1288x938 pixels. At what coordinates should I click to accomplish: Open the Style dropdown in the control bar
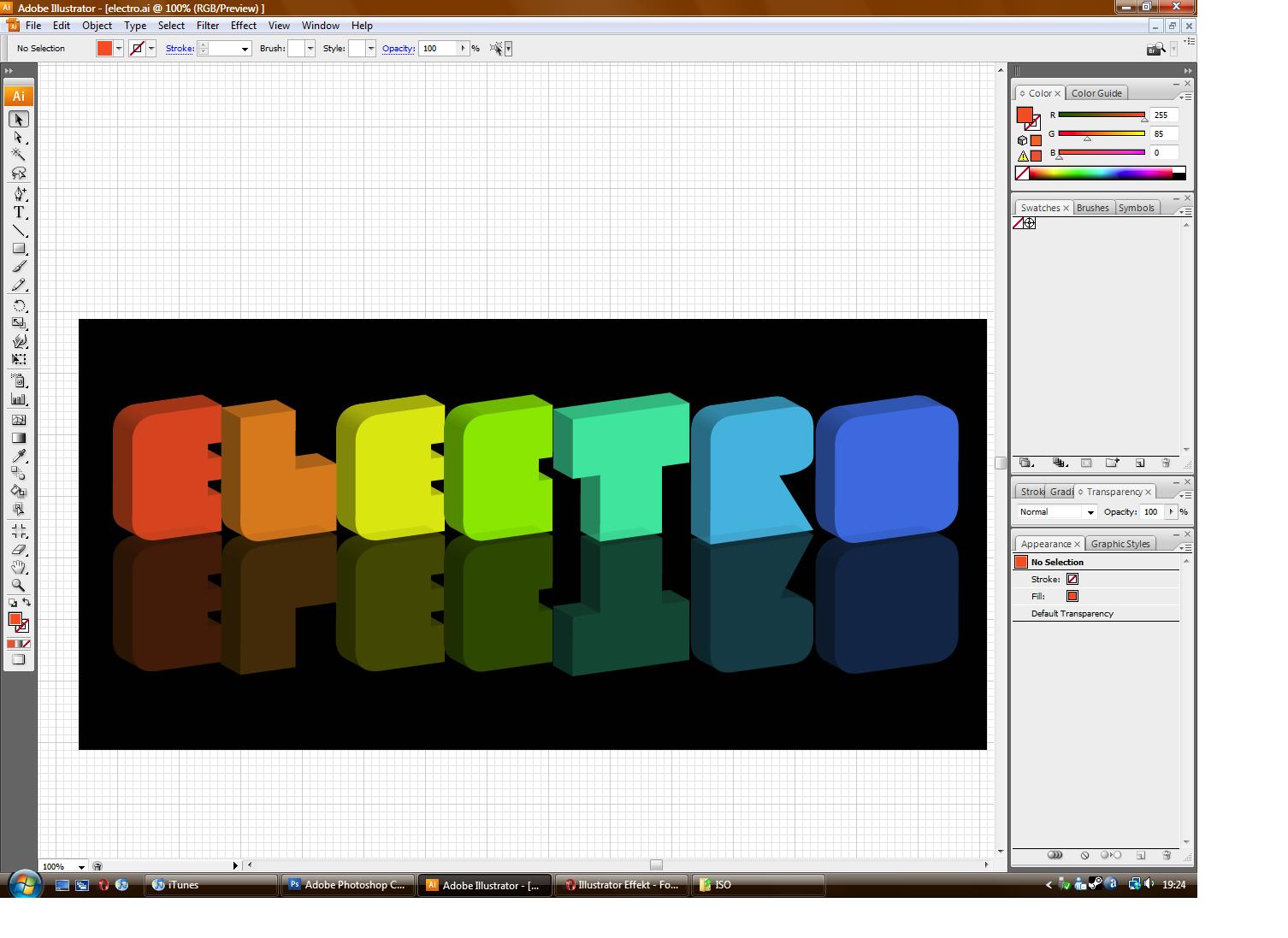[370, 49]
